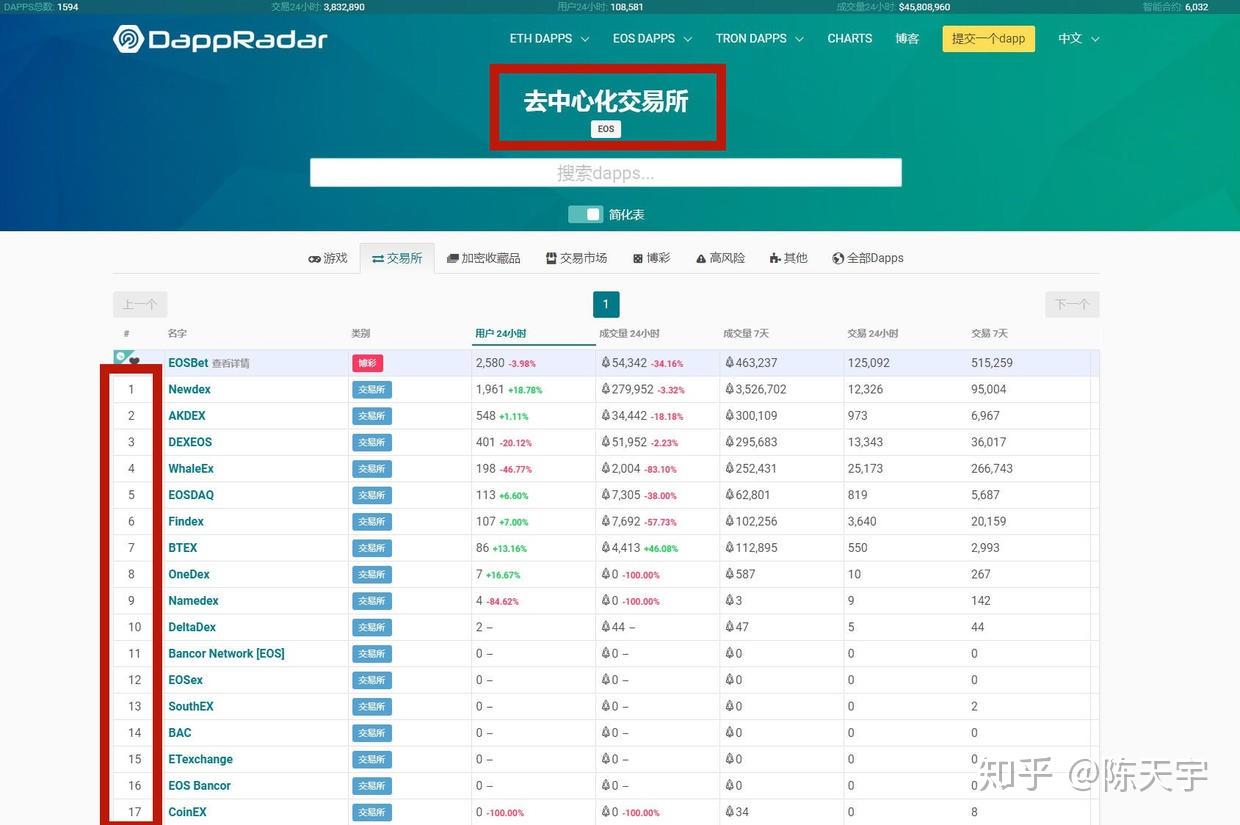Open the Findex dapp link
Viewport: 1240px width, 825px height.
186,521
